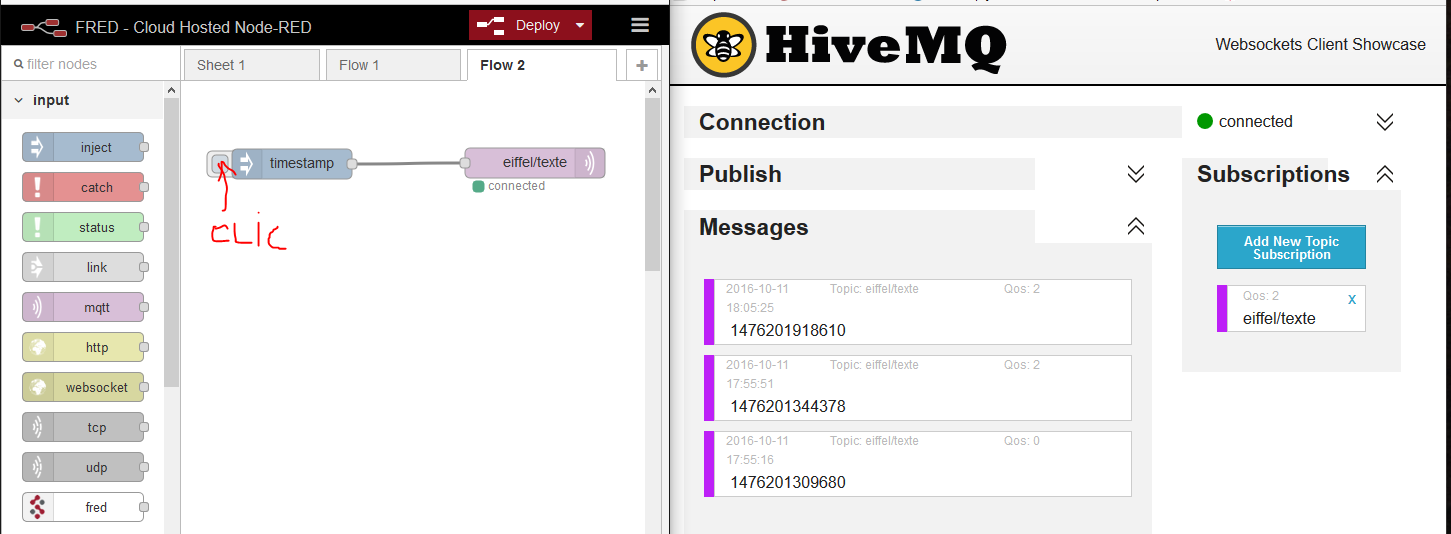Switch to the Sheet 1 tab
Screen dimensions: 1451x534
[x=252, y=65]
